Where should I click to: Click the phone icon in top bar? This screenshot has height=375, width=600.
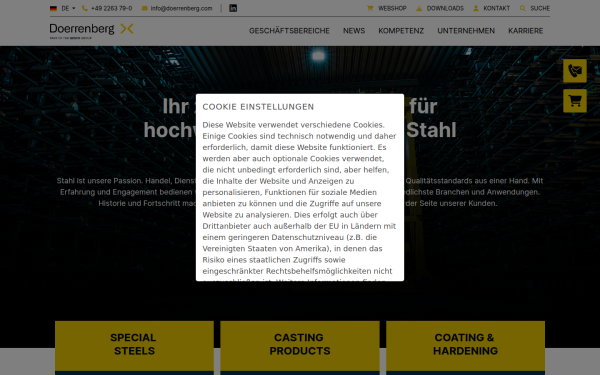point(85,8)
